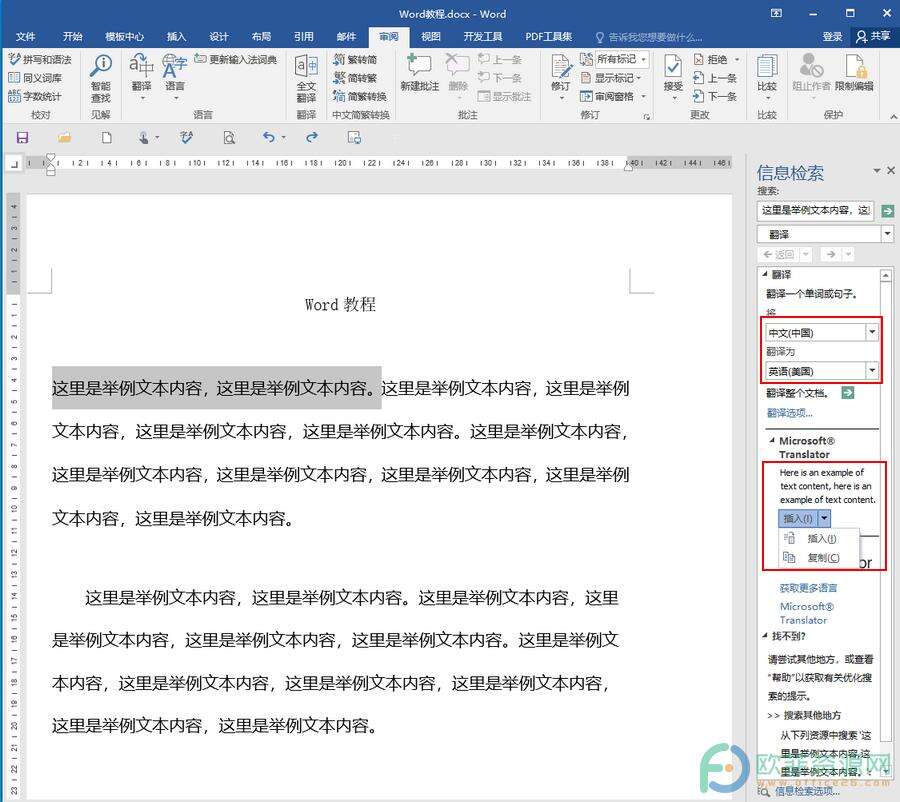The width and height of the screenshot is (900, 802).
Task: Convert Simplified to Traditional (简转繁)
Action: (355, 78)
